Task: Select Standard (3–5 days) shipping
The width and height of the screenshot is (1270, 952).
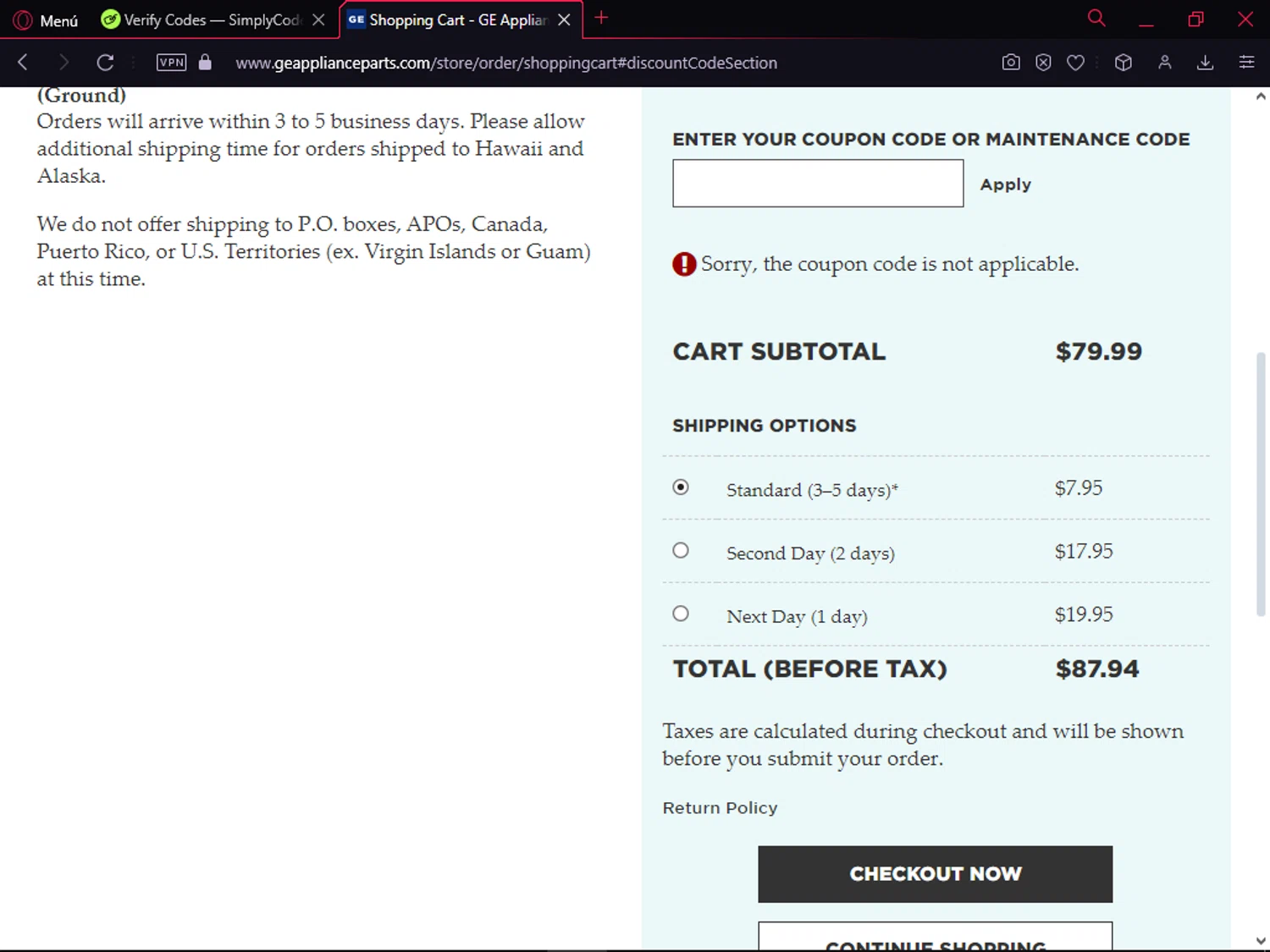Action: pyautogui.click(x=681, y=487)
